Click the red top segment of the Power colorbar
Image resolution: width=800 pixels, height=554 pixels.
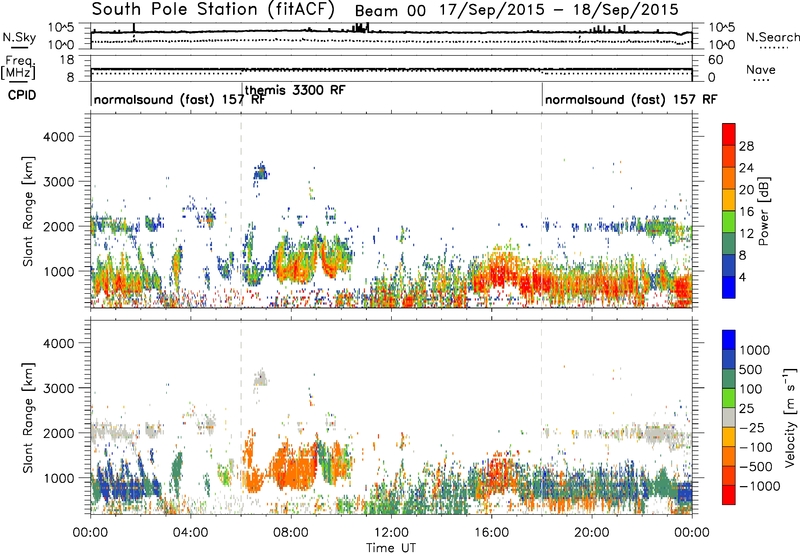729,134
